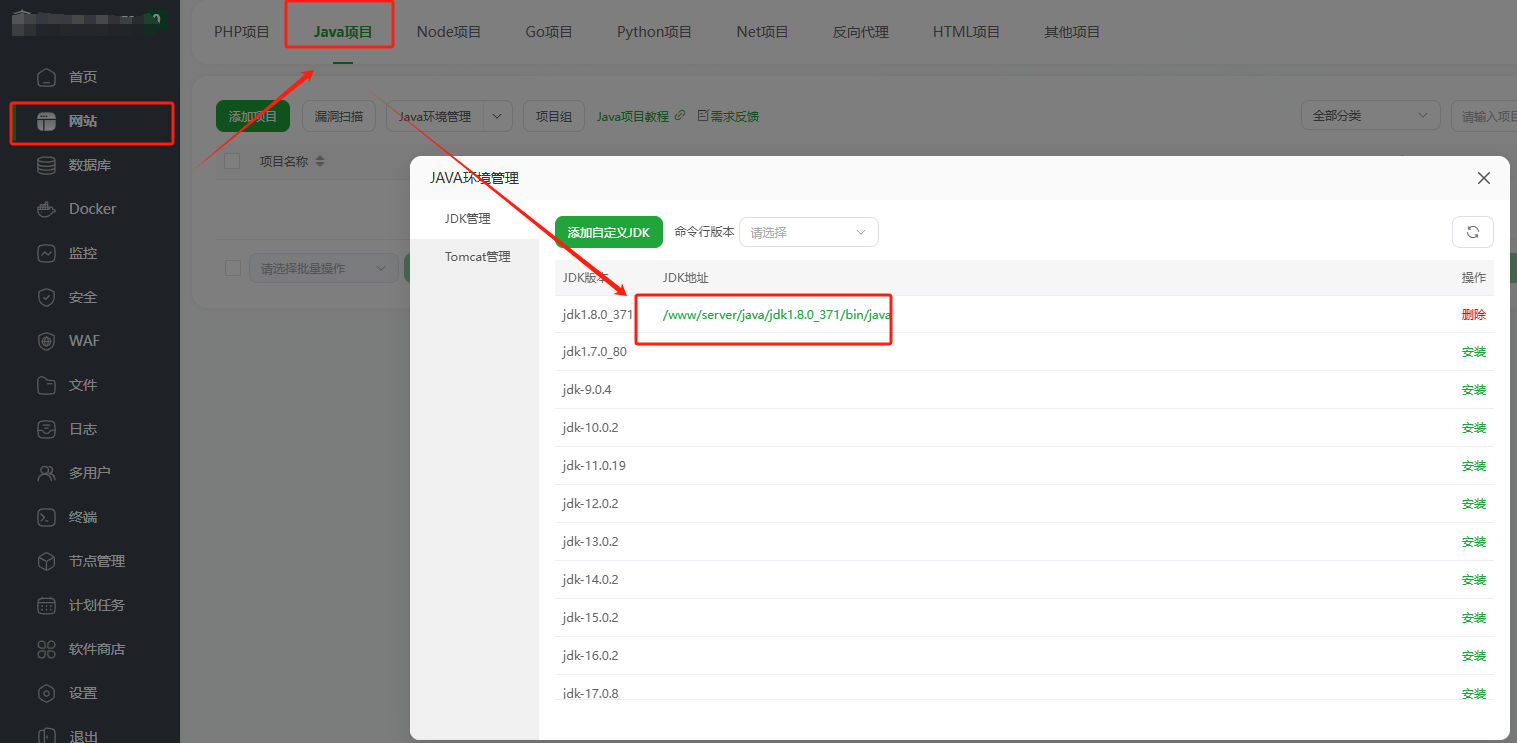Screen dimensions: 1517x743
Task: Open the 命令行版本 dropdown
Action: click(x=808, y=232)
